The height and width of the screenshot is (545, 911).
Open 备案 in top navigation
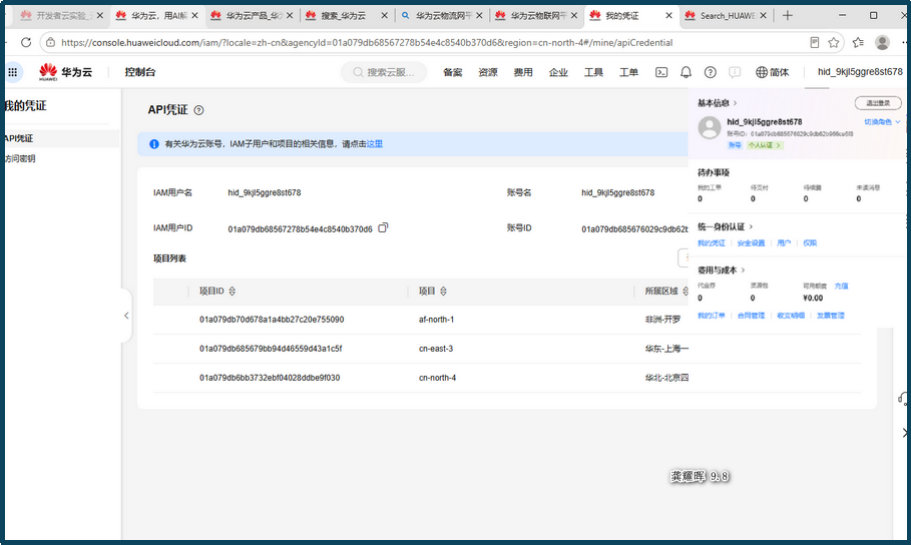point(453,72)
